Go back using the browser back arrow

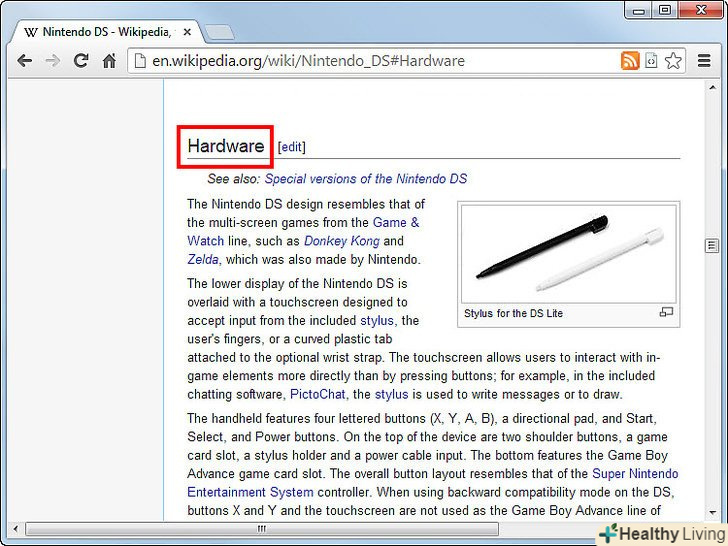click(x=24, y=61)
